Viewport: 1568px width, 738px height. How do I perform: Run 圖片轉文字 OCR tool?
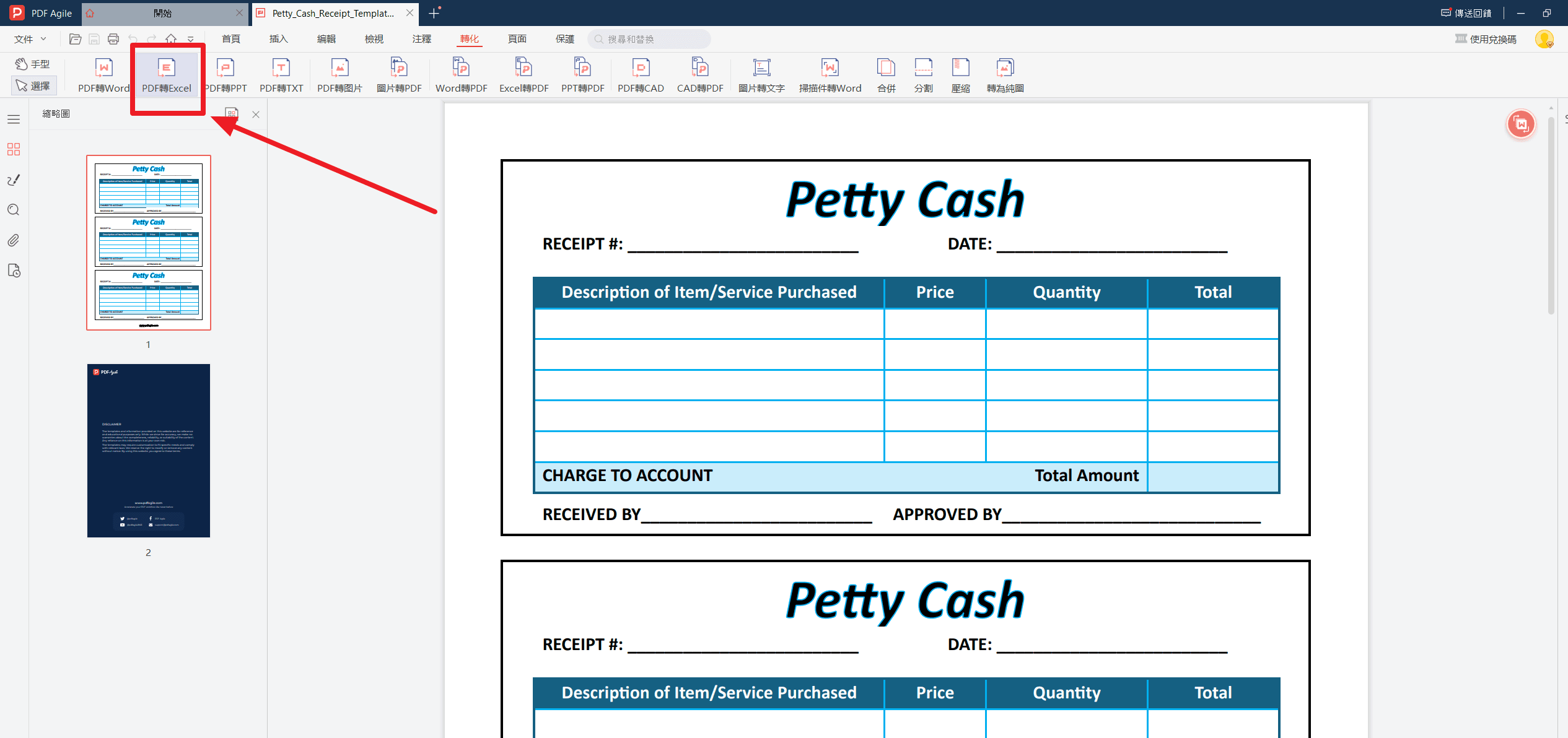point(761,76)
